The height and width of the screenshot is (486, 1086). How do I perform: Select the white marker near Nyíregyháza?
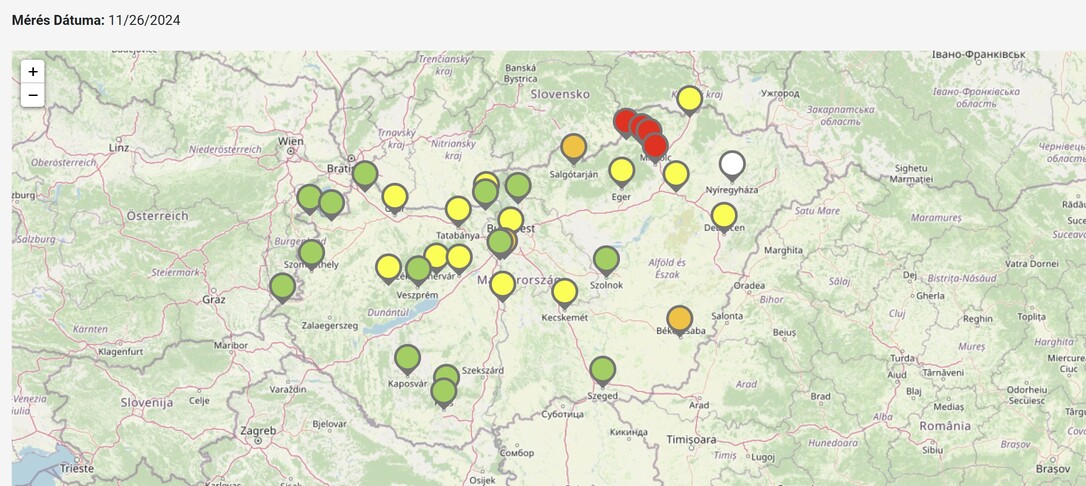click(x=732, y=167)
